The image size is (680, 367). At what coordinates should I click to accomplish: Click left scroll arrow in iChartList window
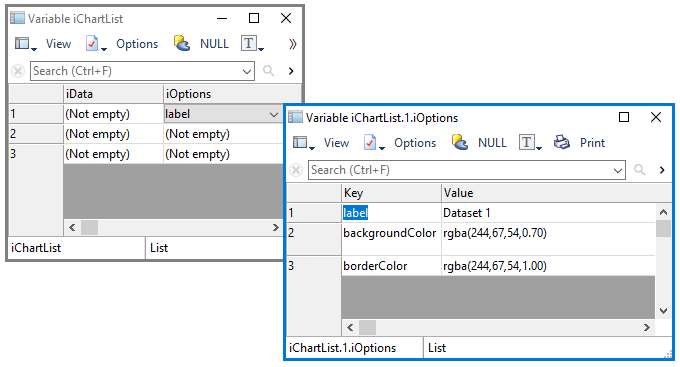click(72, 227)
